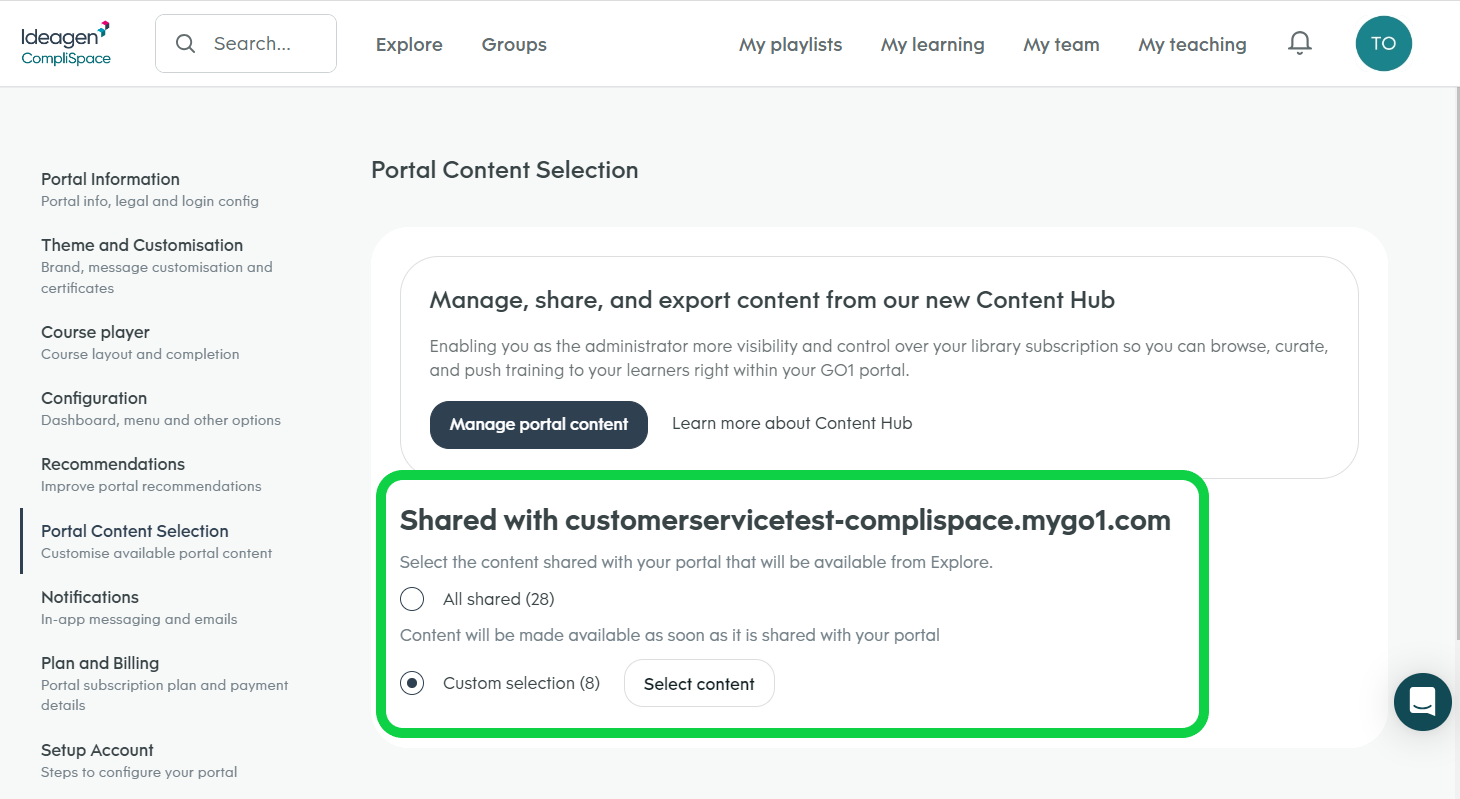
Task: Click inside the Search input field
Action: coord(260,43)
